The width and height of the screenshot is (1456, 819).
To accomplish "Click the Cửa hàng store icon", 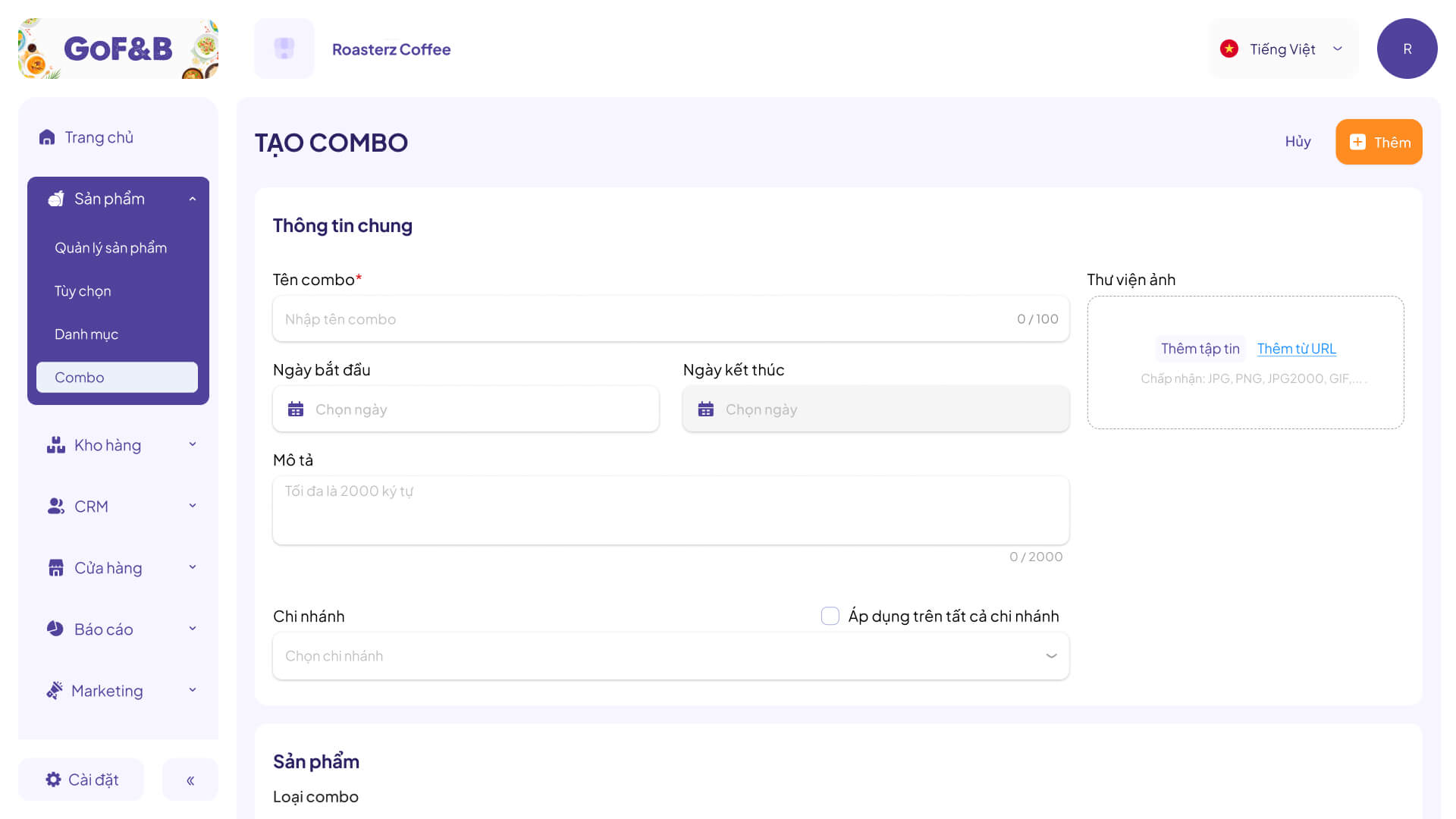I will pos(55,568).
